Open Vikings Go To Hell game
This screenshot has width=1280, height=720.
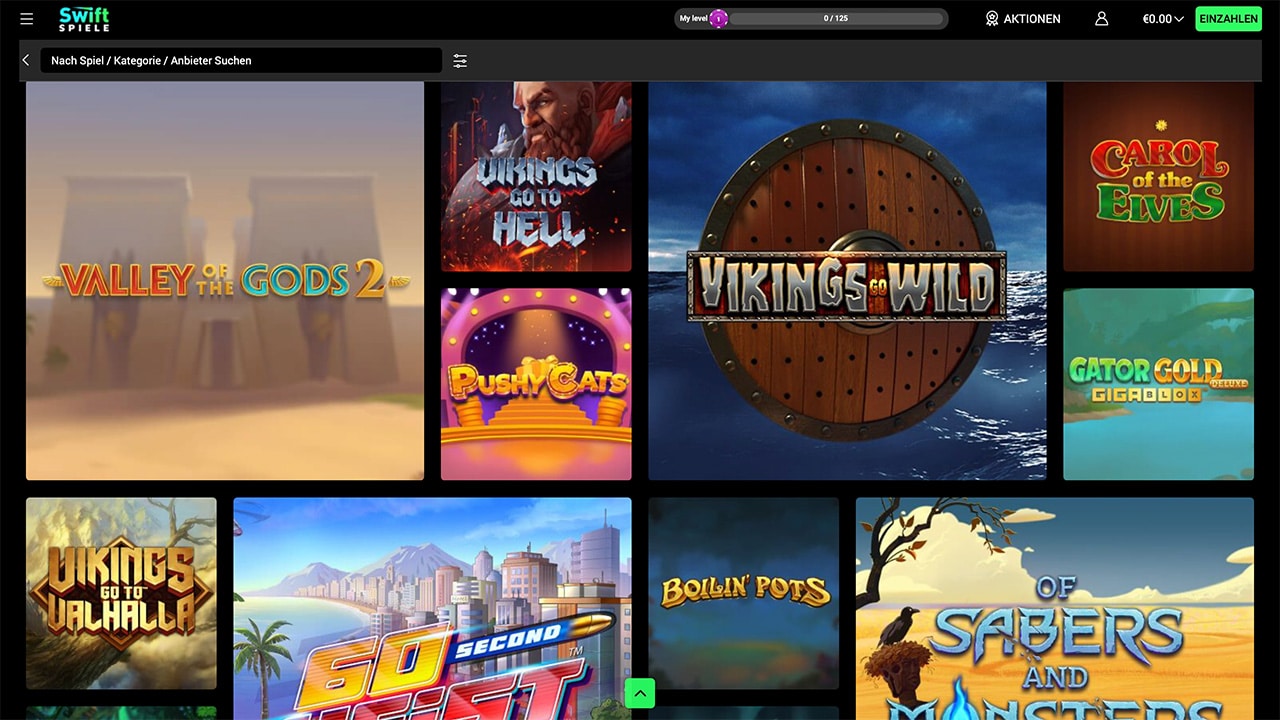pyautogui.click(x=536, y=177)
